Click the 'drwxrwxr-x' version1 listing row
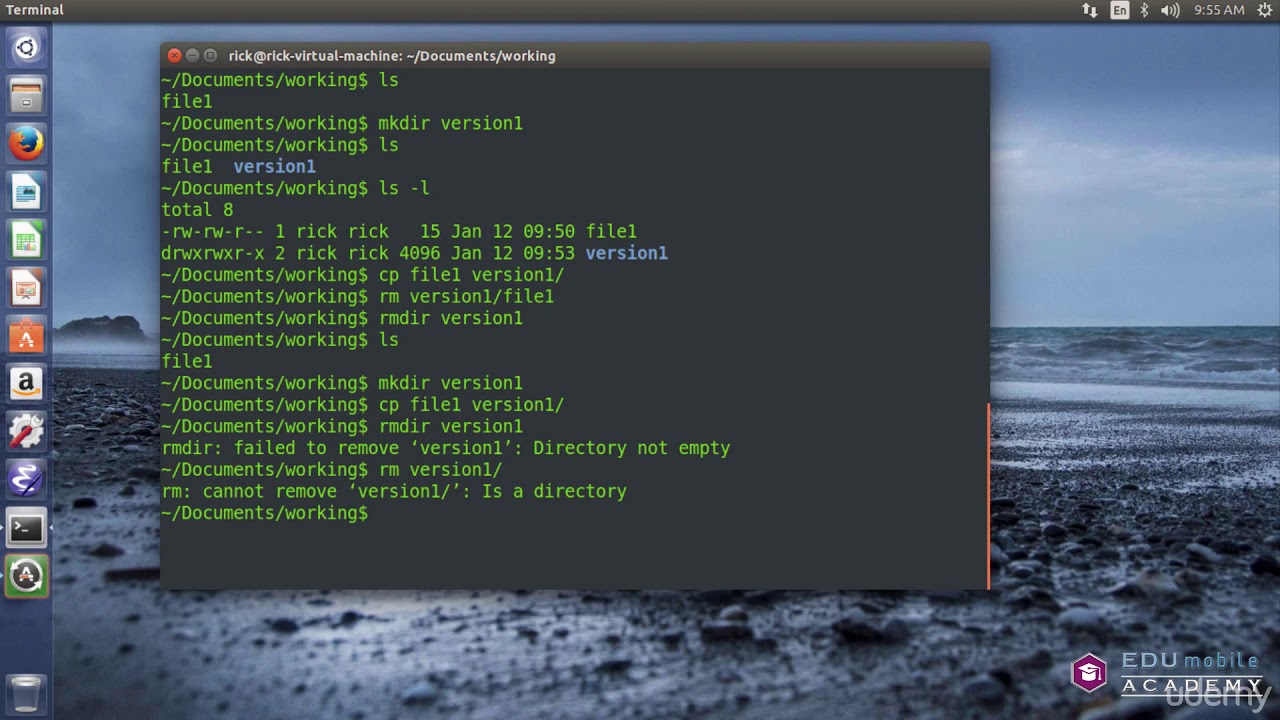Screen dimensions: 1280x720 pos(414,254)
